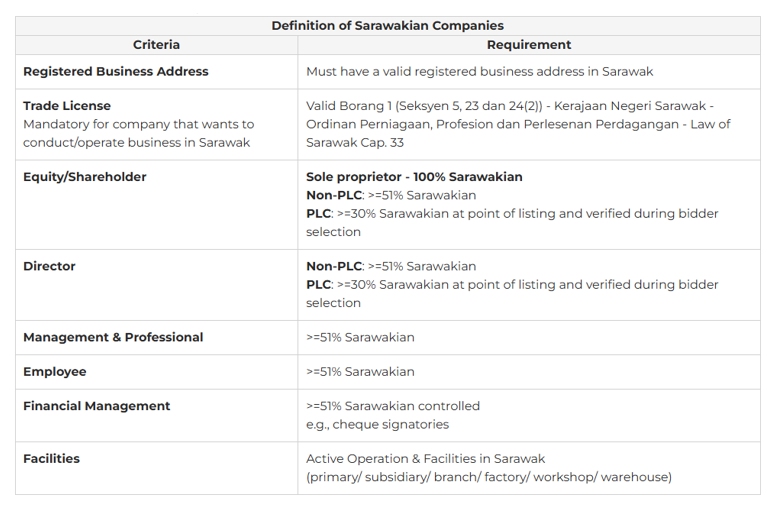Select the 'Equity/Shareholder' criteria cell

pos(85,177)
